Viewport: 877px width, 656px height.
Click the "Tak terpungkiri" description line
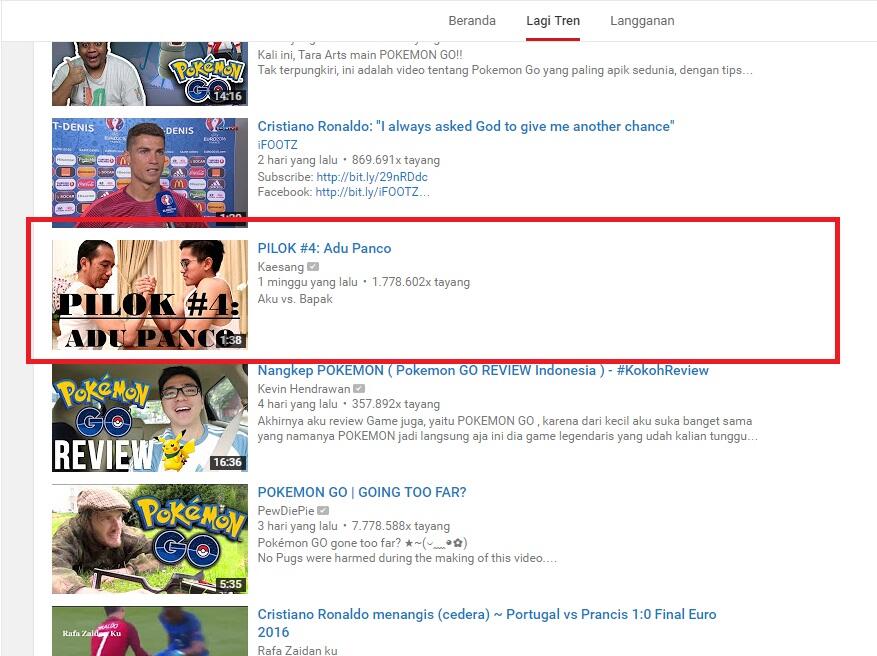(x=505, y=70)
